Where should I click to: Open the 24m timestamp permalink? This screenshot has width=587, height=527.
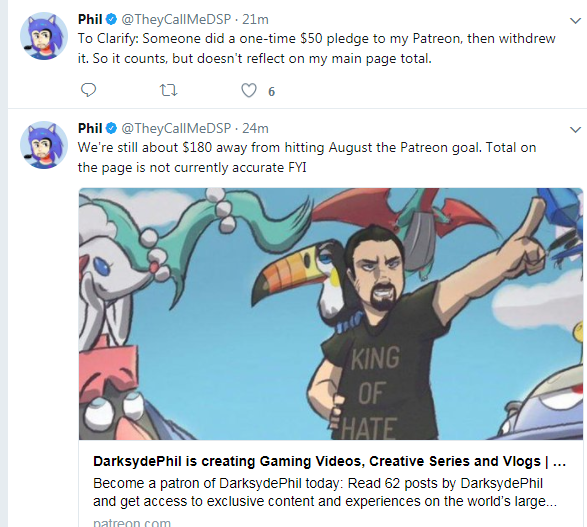[255, 128]
